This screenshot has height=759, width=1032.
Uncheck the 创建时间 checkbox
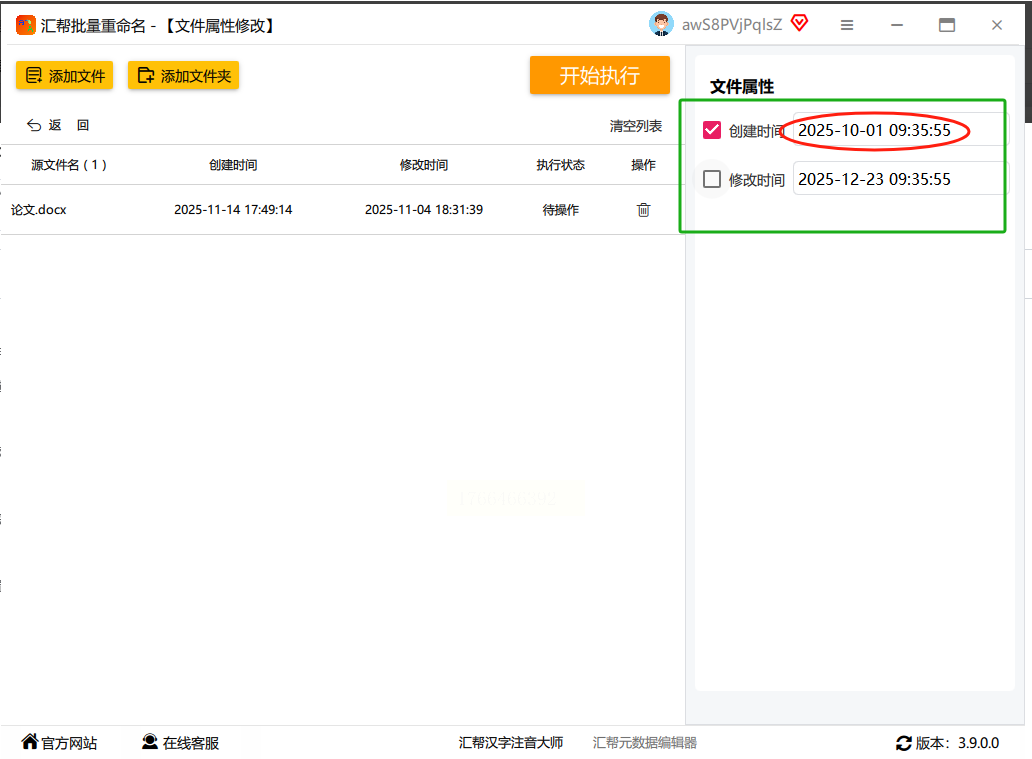pyautogui.click(x=712, y=130)
